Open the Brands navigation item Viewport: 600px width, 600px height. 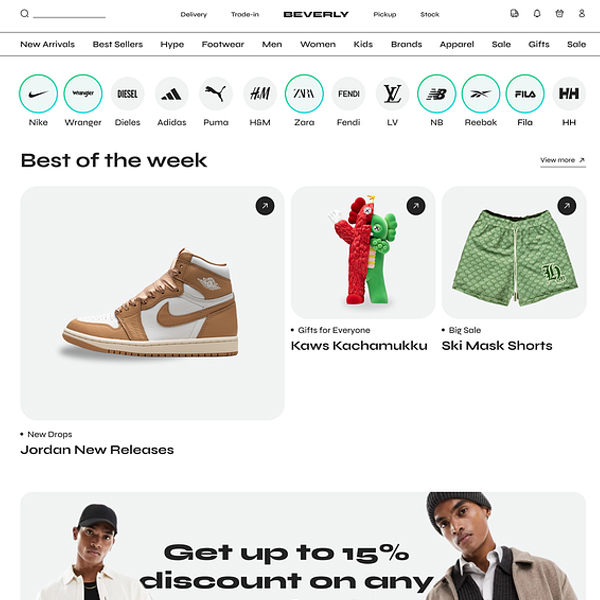point(406,44)
